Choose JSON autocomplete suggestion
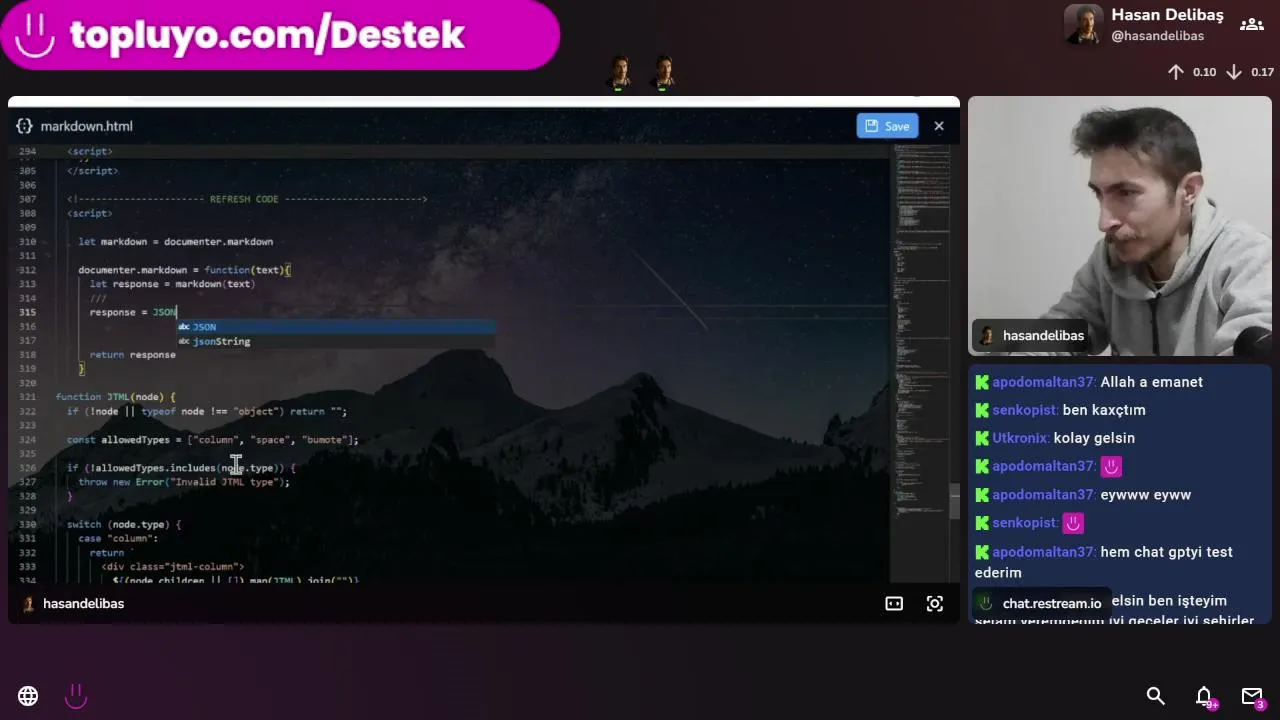 [336, 327]
